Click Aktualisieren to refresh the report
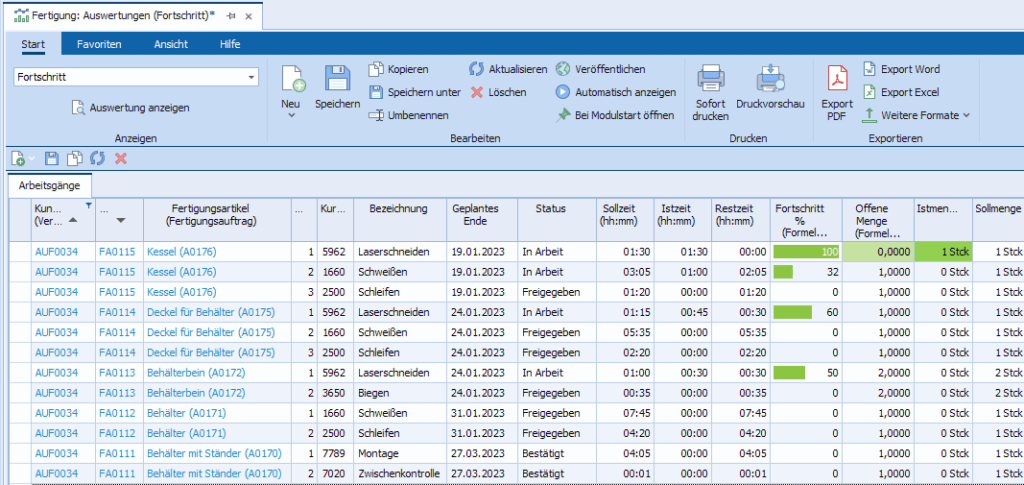Viewport: 1024px width, 485px height. coord(508,69)
